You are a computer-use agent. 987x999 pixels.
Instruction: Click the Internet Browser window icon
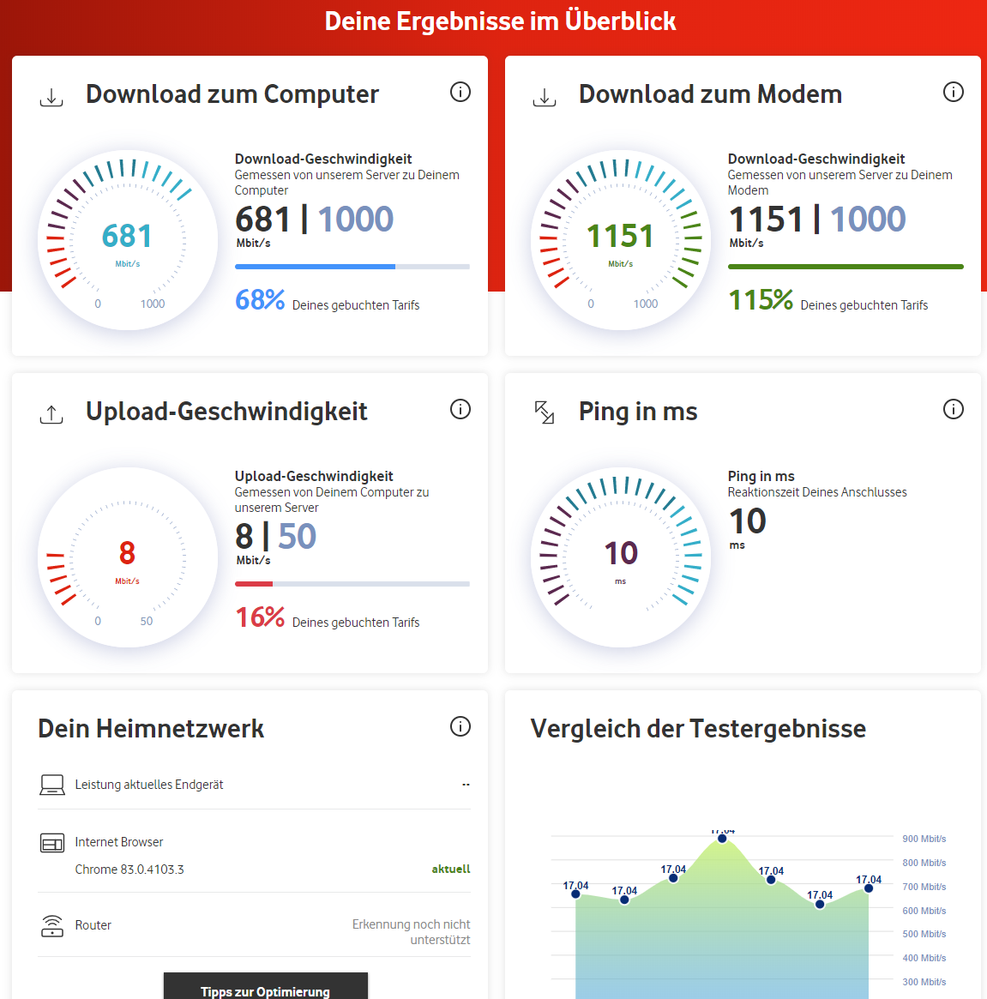tap(52, 843)
